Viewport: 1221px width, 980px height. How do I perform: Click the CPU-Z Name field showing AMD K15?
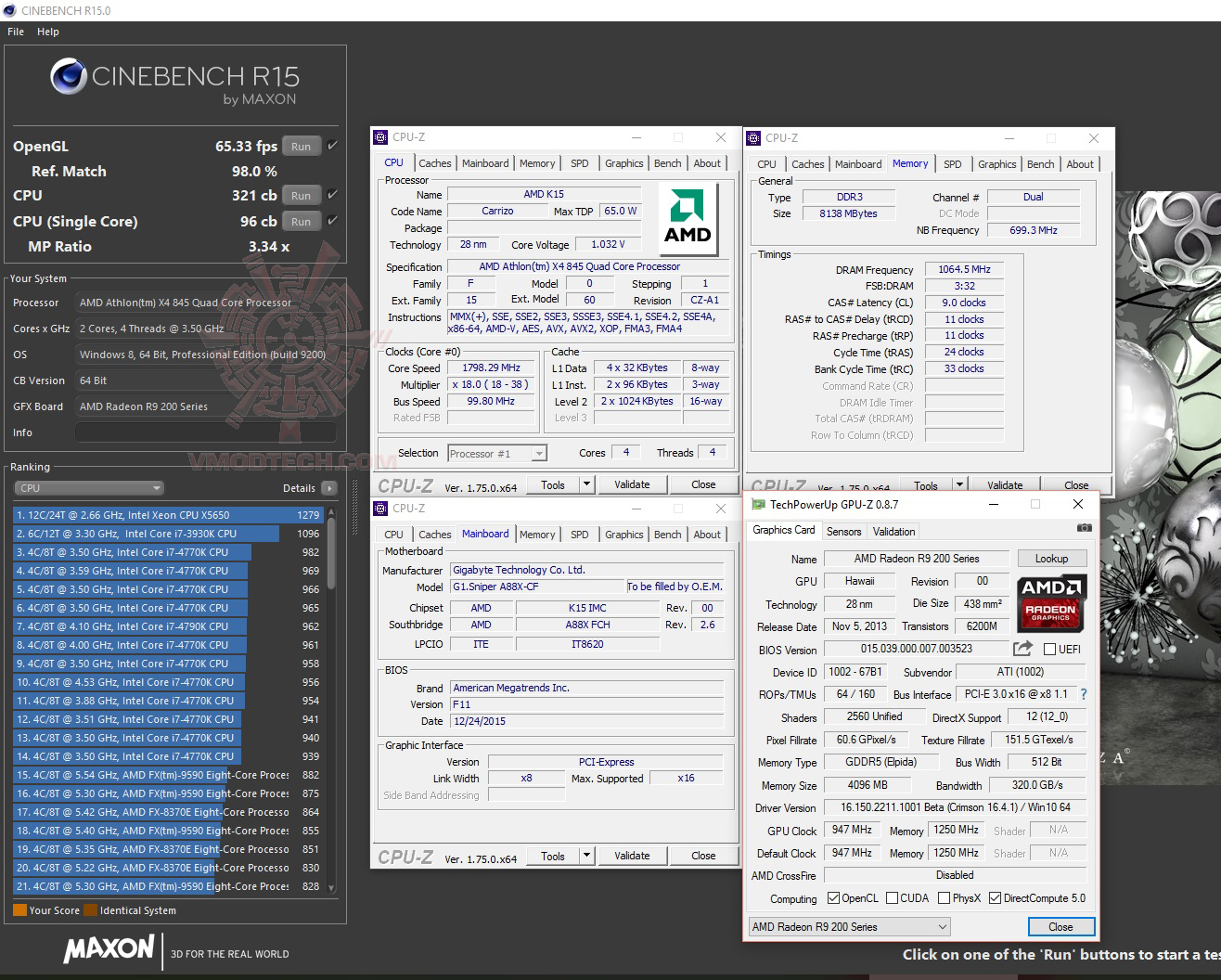[544, 195]
